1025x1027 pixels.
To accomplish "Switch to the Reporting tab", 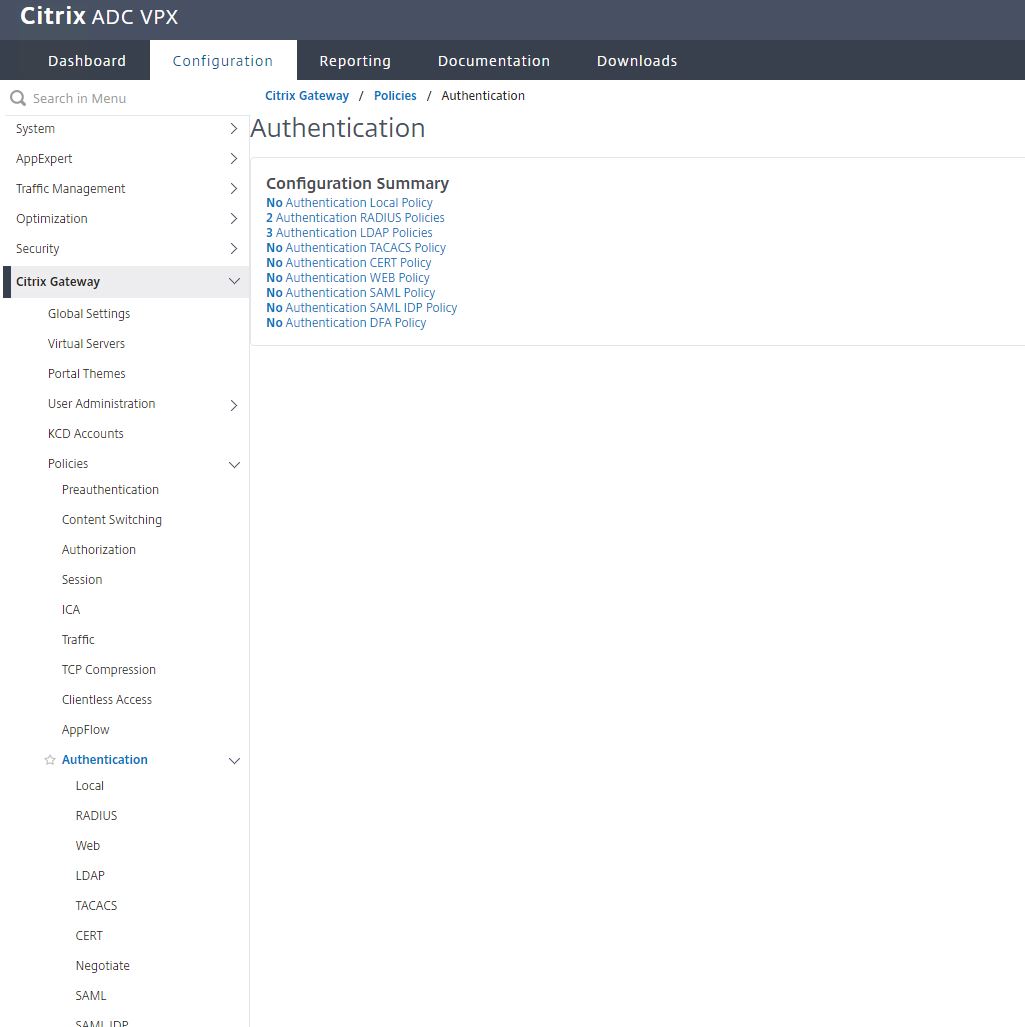I will tap(355, 61).
